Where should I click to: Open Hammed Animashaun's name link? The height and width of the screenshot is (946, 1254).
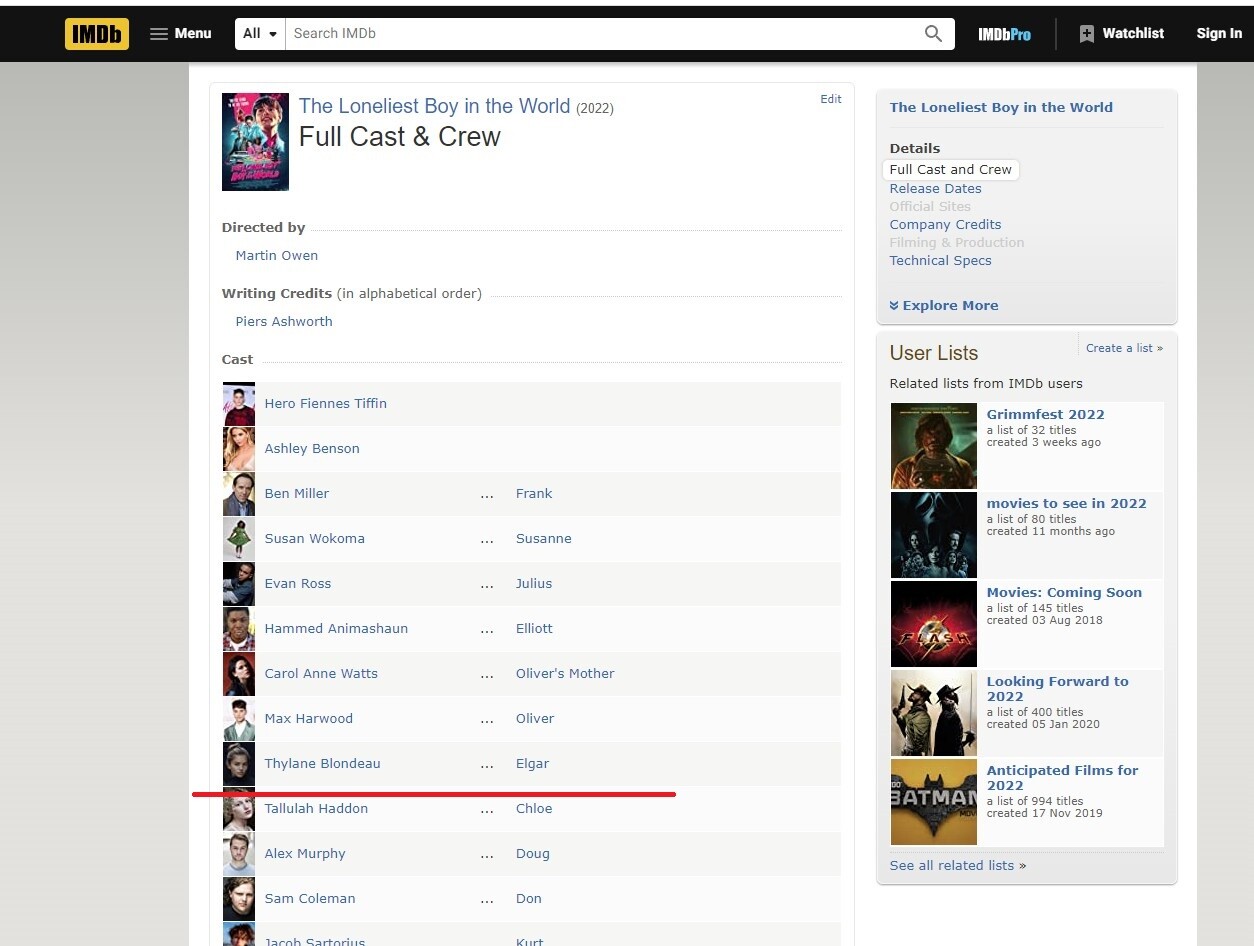(x=336, y=628)
